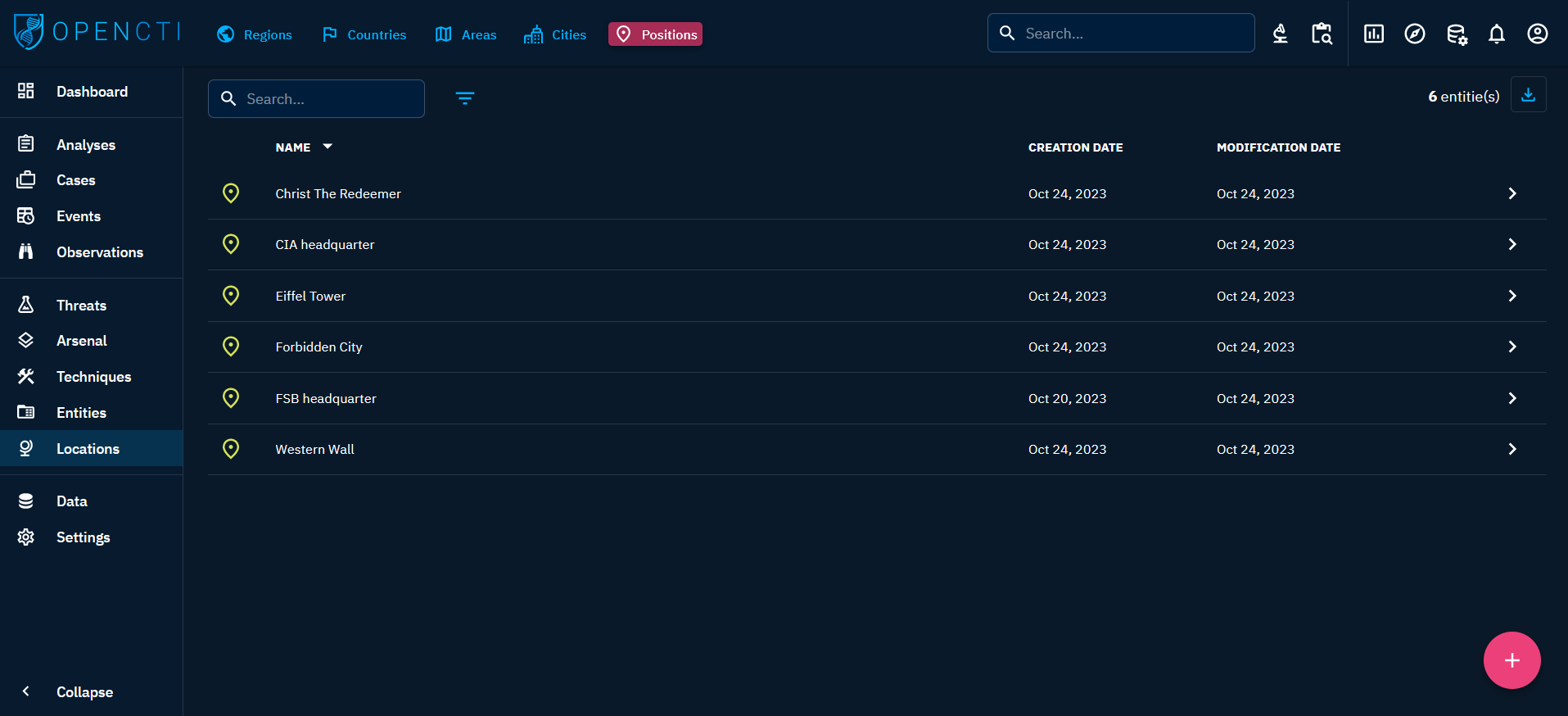
Task: Open the filters icon beside list search
Action: click(x=464, y=98)
